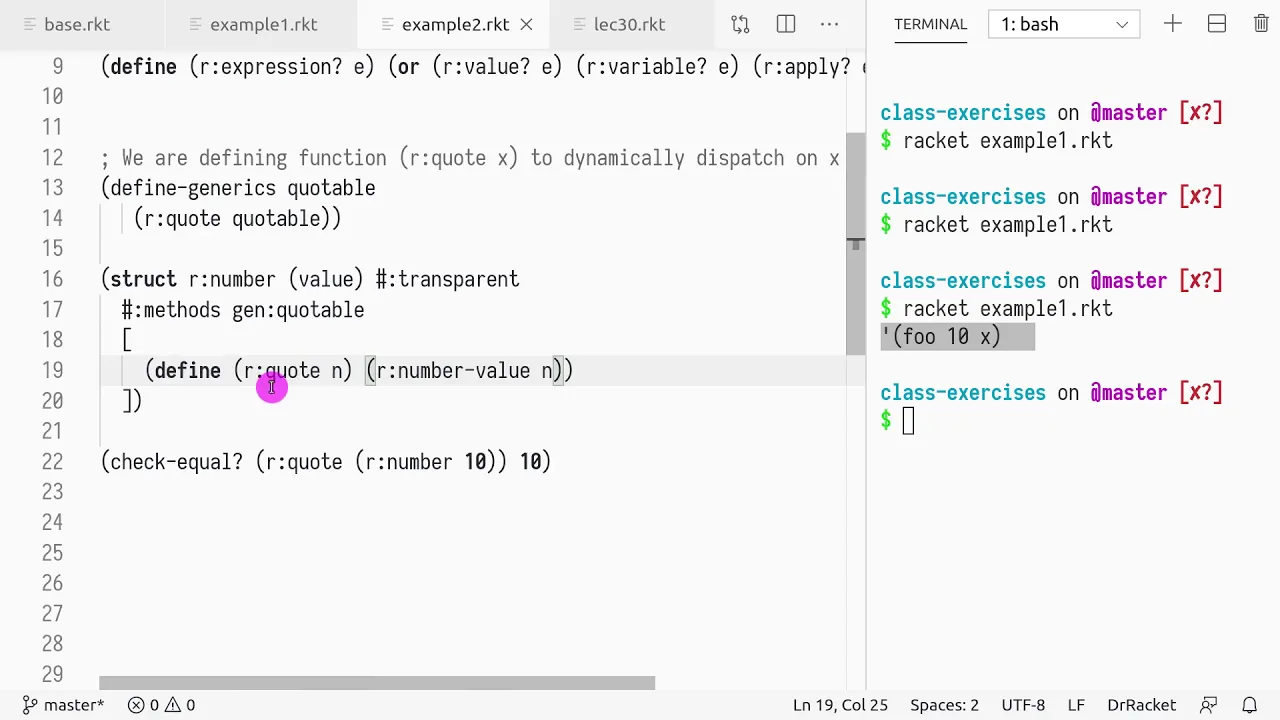Click Ln 19, Col 25 in status bar

pyautogui.click(x=840, y=705)
